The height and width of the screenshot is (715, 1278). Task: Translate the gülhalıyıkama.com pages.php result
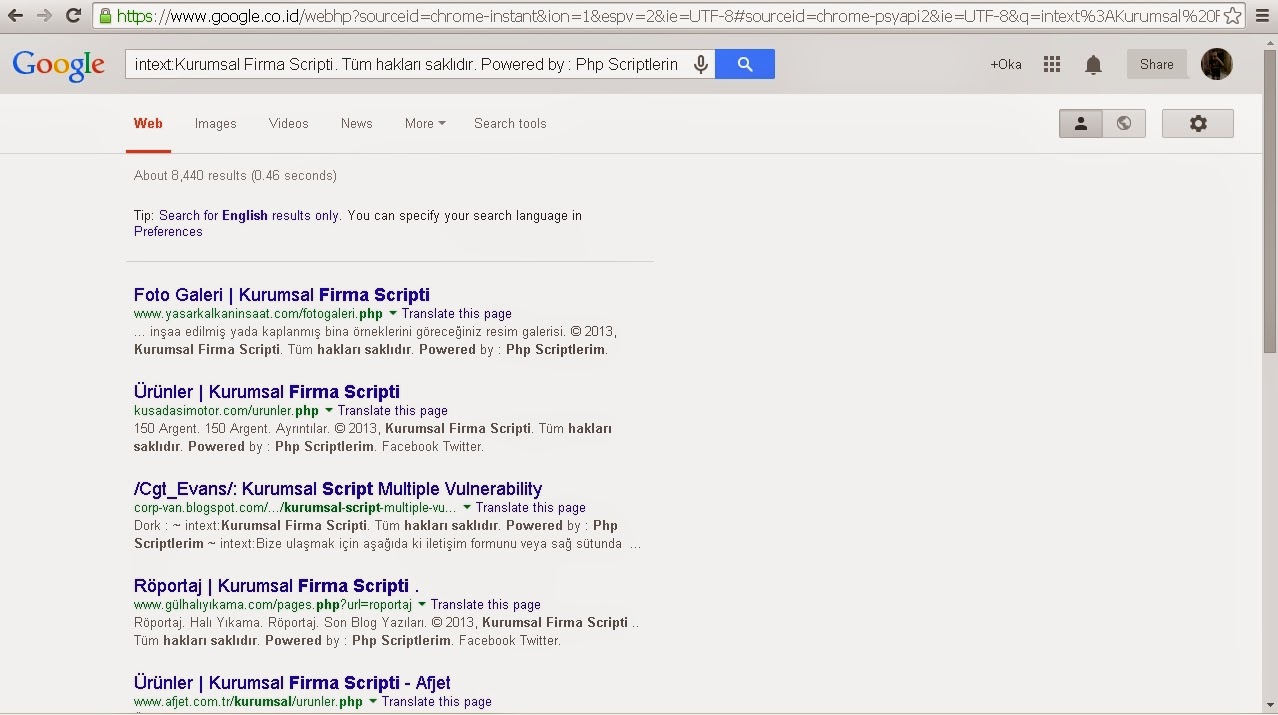coord(486,604)
